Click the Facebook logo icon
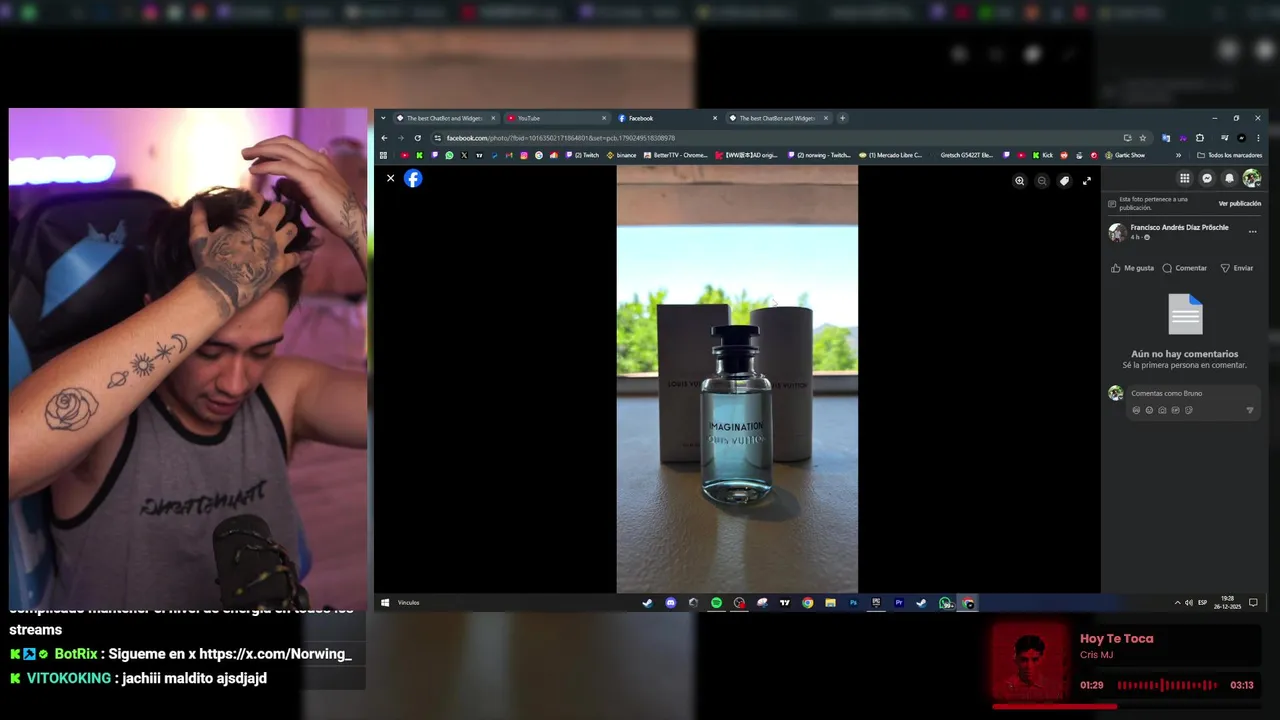The width and height of the screenshot is (1280, 720). (413, 178)
